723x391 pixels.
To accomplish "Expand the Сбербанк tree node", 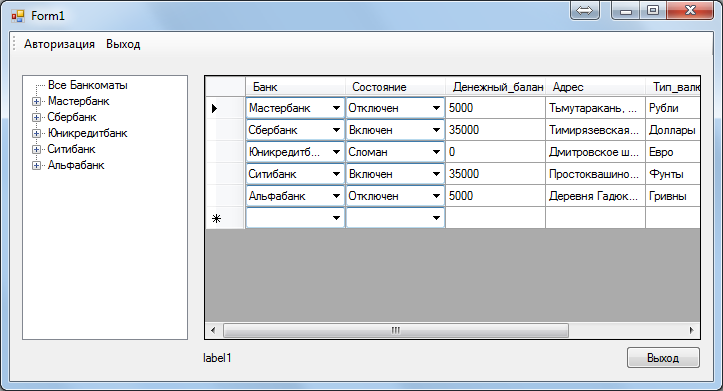I will click(36, 118).
